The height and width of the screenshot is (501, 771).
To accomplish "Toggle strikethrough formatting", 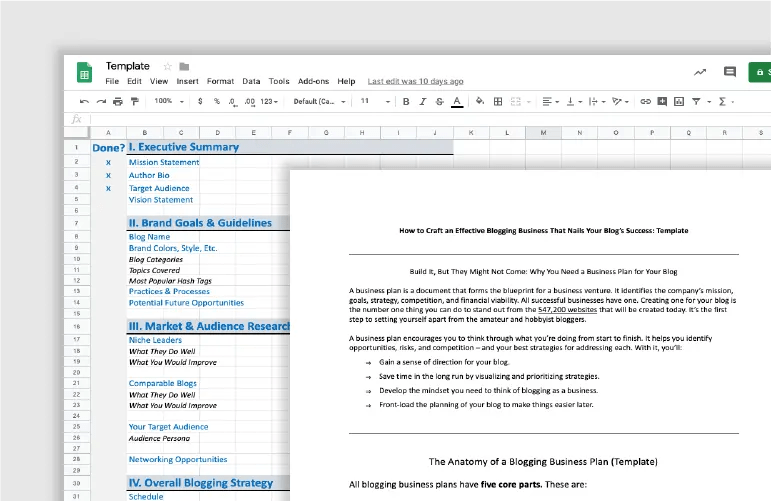I will [440, 101].
